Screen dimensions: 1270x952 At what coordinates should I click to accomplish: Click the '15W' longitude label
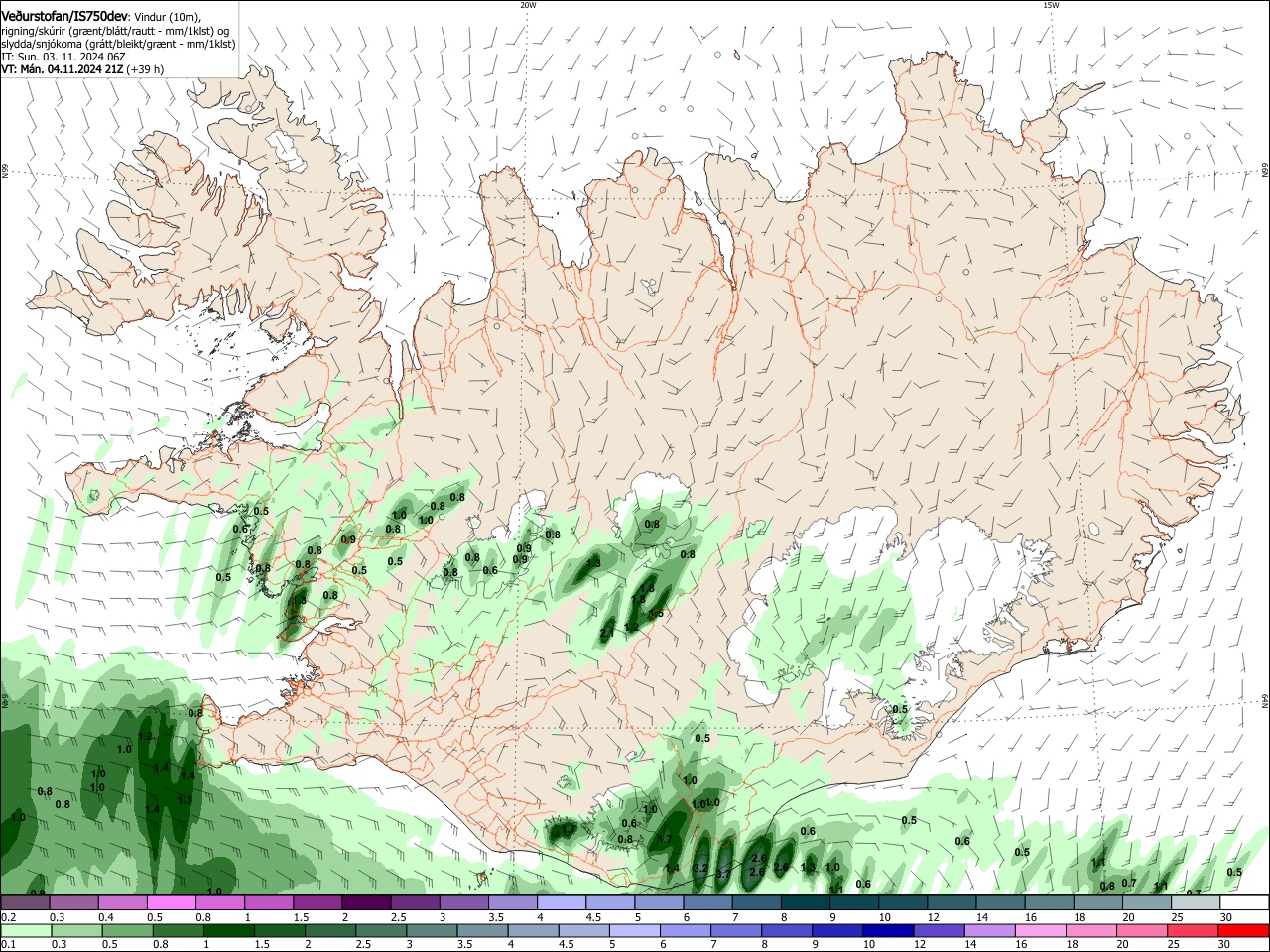1050,5
